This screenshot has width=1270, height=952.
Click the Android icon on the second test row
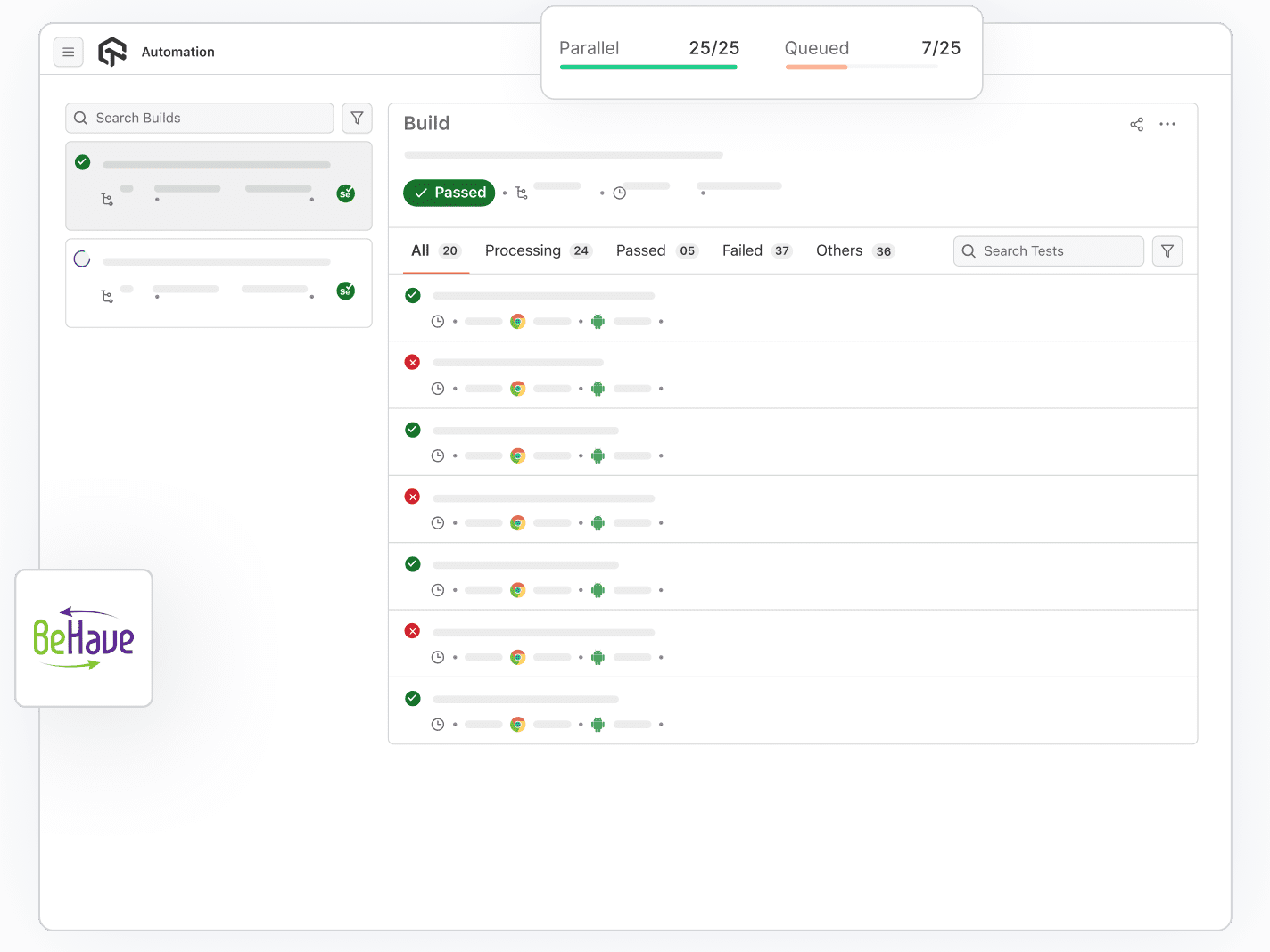pos(598,389)
